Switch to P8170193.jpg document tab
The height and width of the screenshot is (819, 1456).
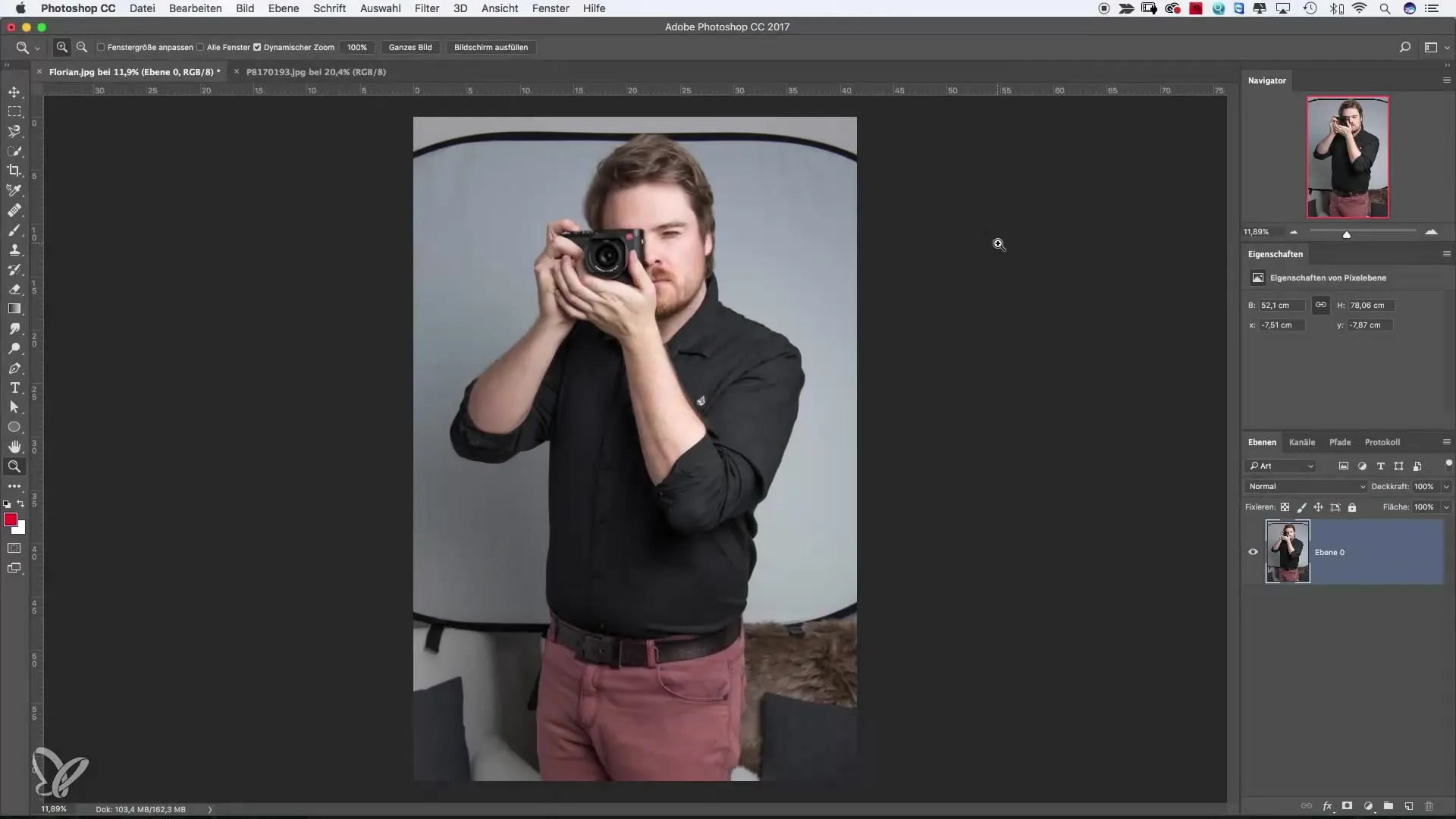point(316,72)
